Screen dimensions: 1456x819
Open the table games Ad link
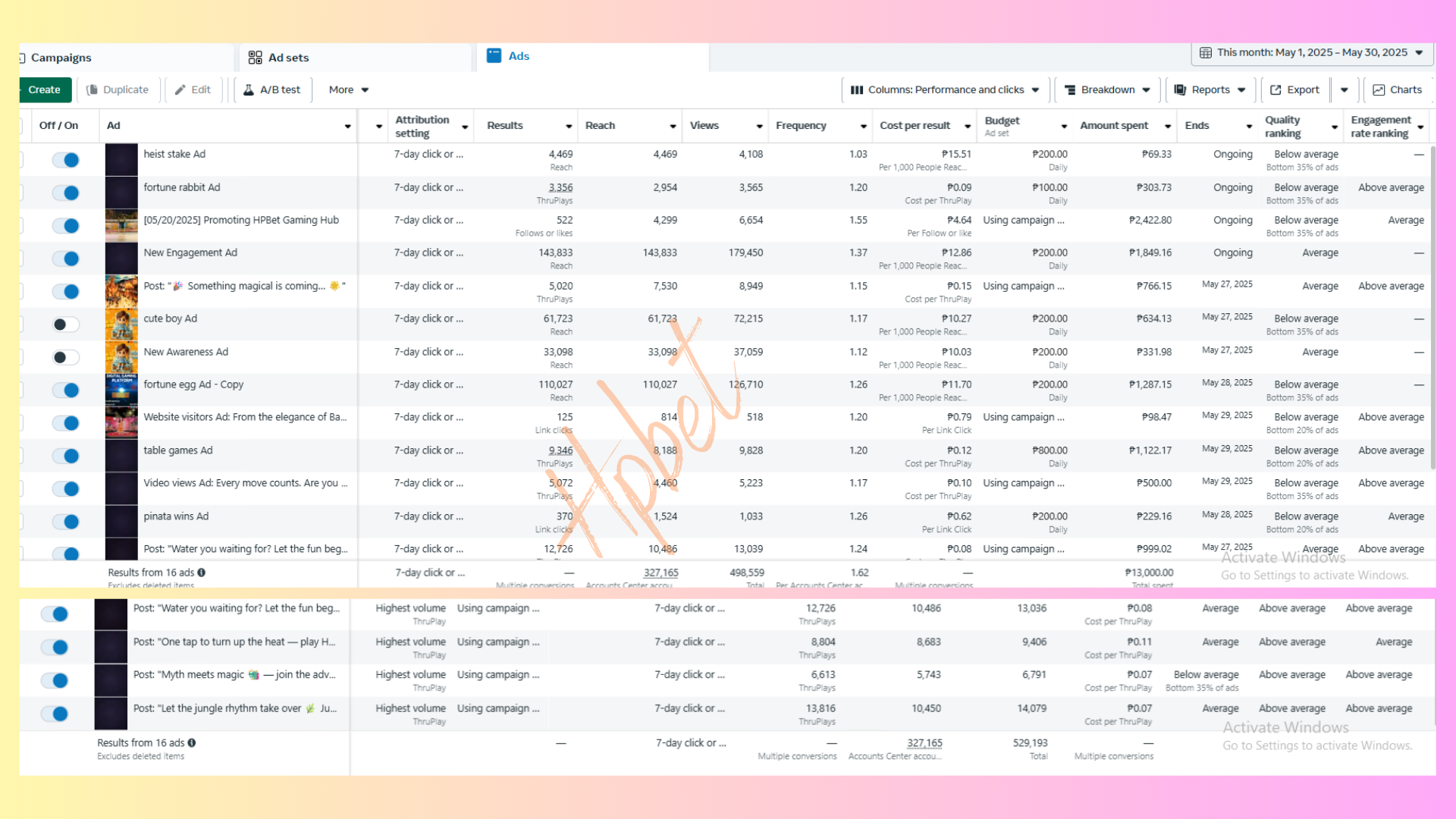coord(178,450)
